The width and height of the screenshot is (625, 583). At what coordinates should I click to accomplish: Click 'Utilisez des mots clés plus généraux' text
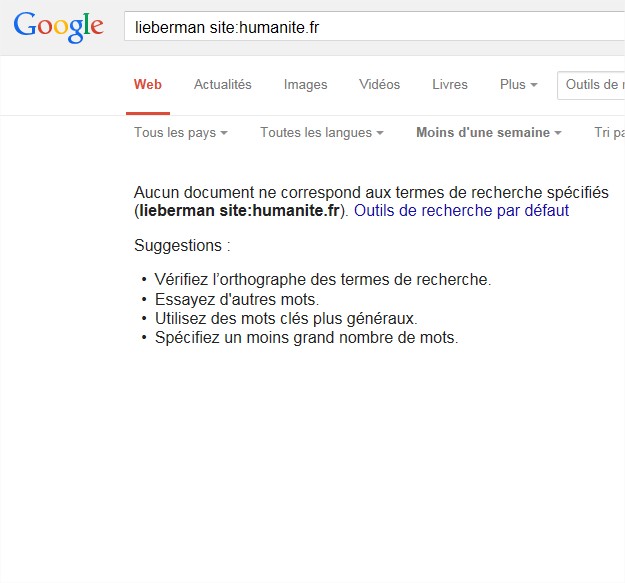[x=286, y=318]
